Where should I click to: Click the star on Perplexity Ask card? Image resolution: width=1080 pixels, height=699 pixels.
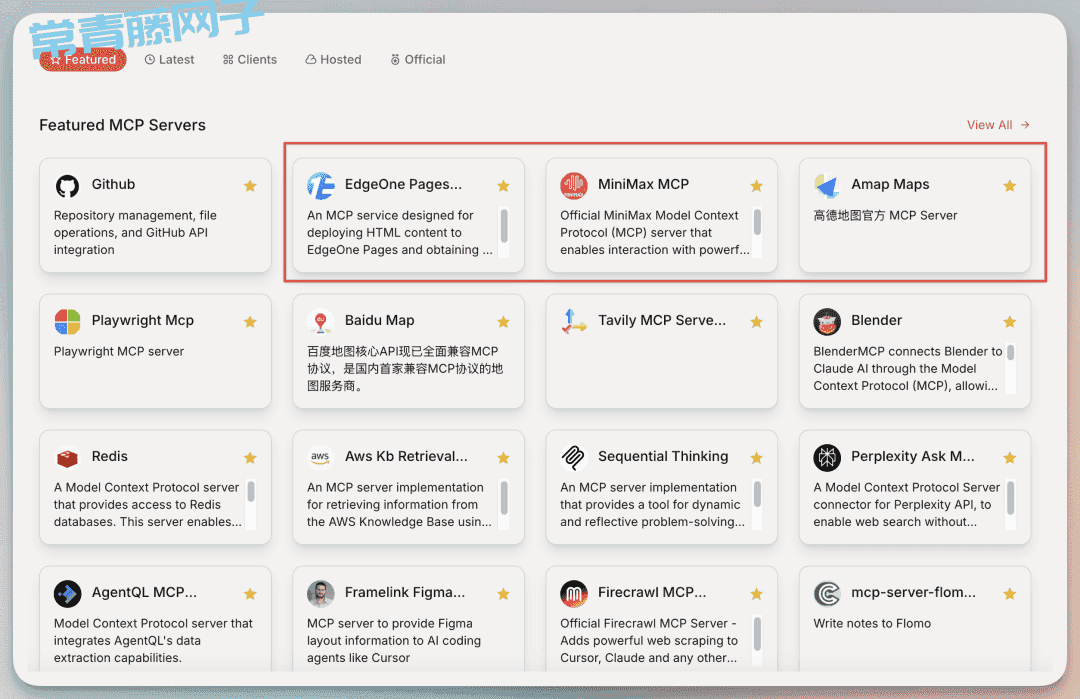pyautogui.click(x=1010, y=458)
